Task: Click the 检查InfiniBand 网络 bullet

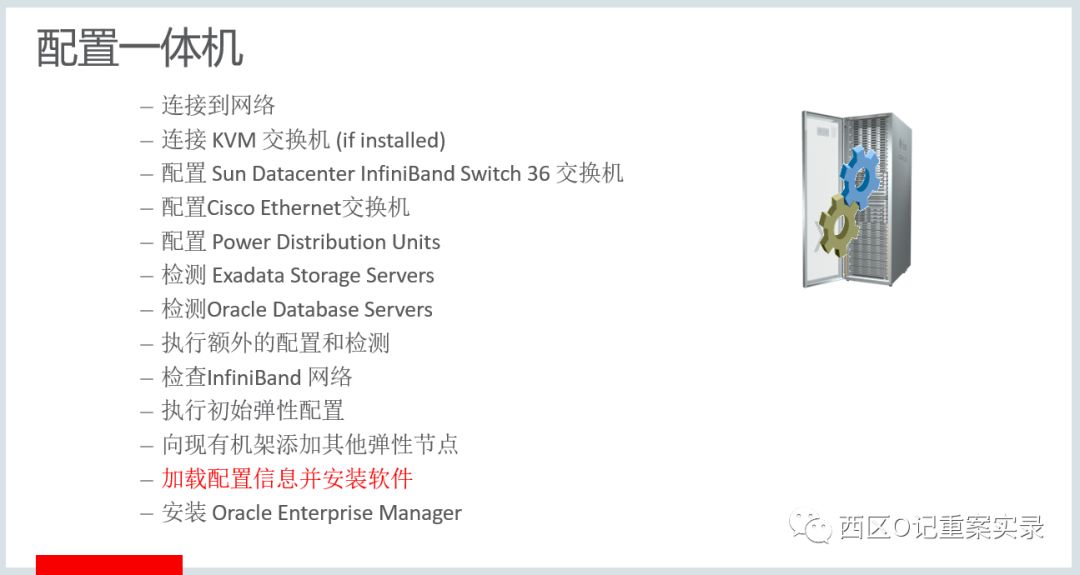Action: click(257, 377)
